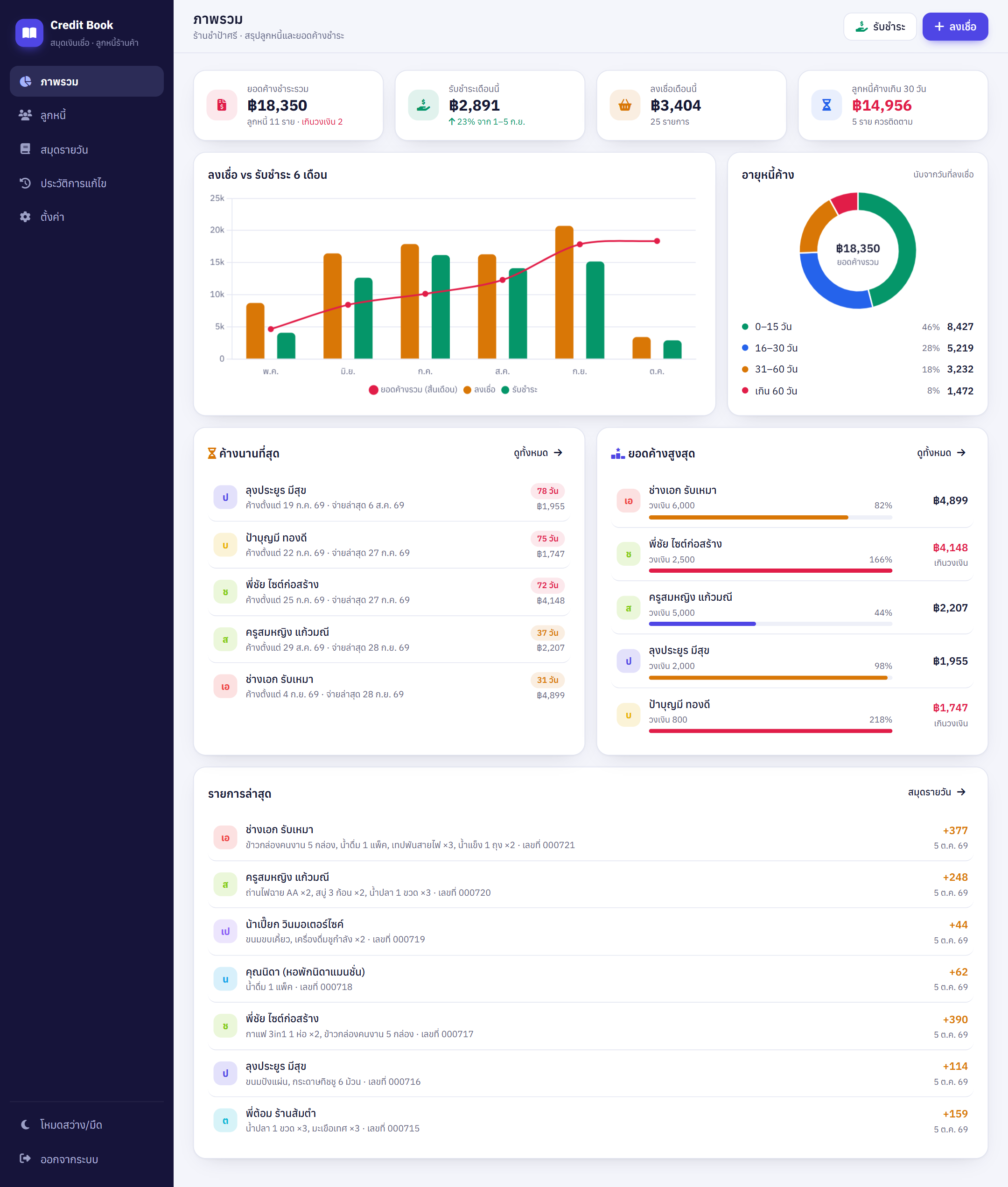Open ดูทั้งหมด in the ค้างนานที่สุด panel
The width and height of the screenshot is (1008, 1187).
coord(538,453)
